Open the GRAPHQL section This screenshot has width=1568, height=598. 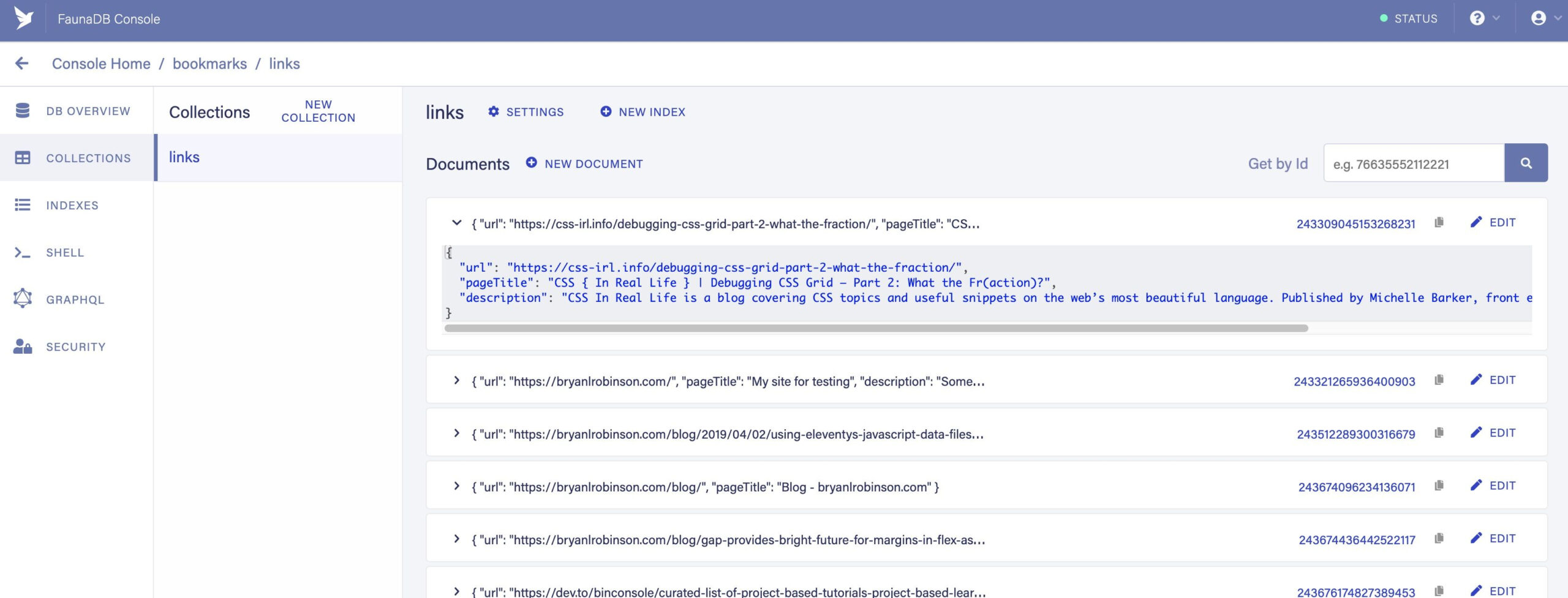click(x=77, y=299)
